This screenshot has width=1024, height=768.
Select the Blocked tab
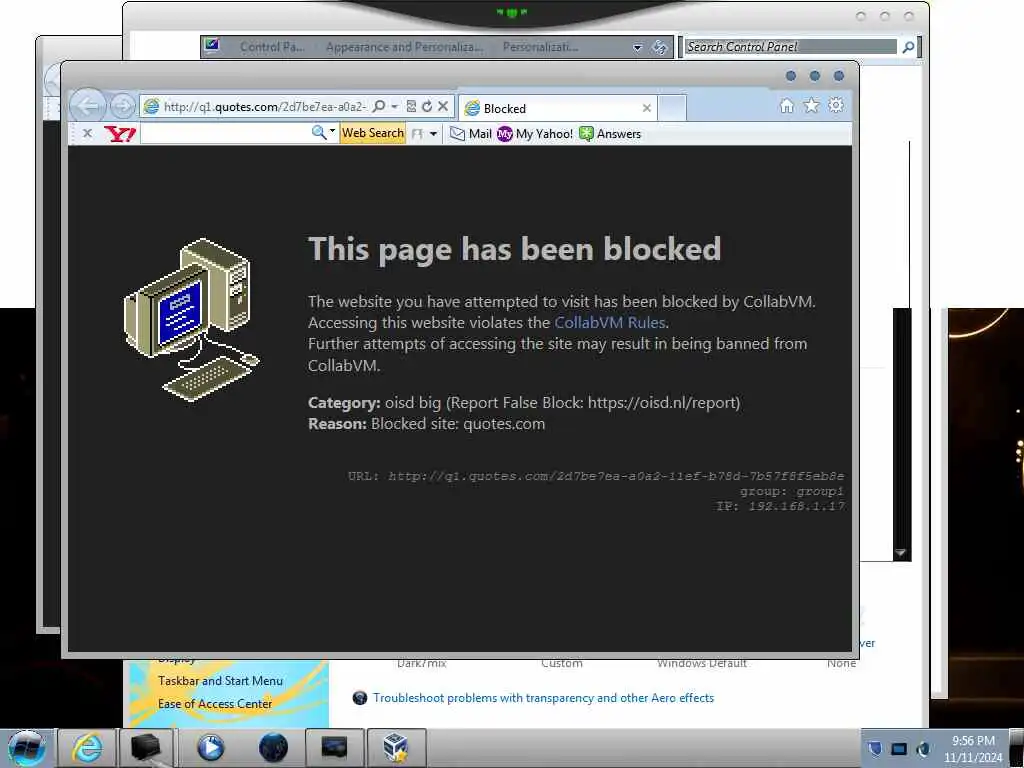click(557, 108)
